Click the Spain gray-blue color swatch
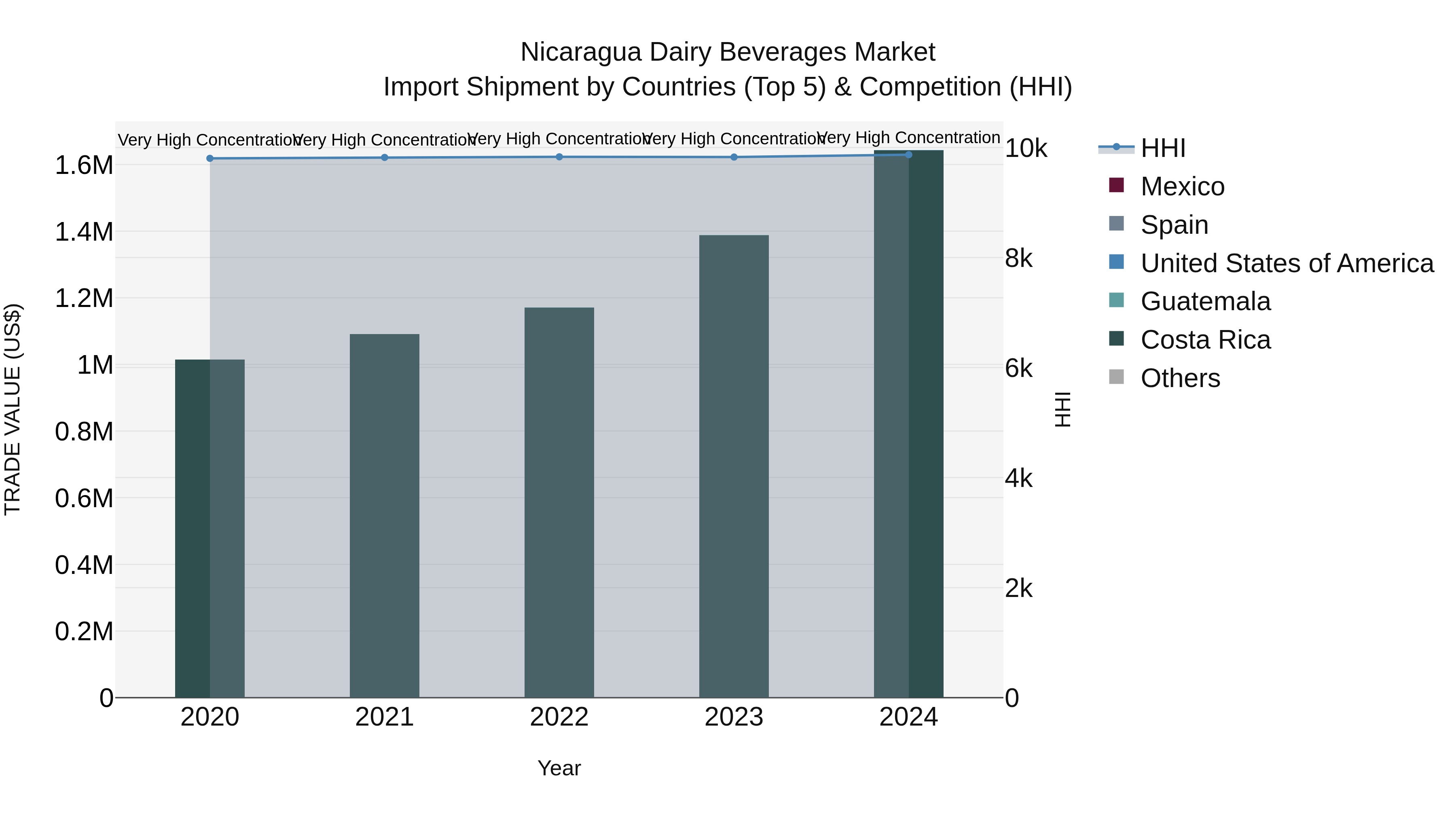 pos(1116,223)
